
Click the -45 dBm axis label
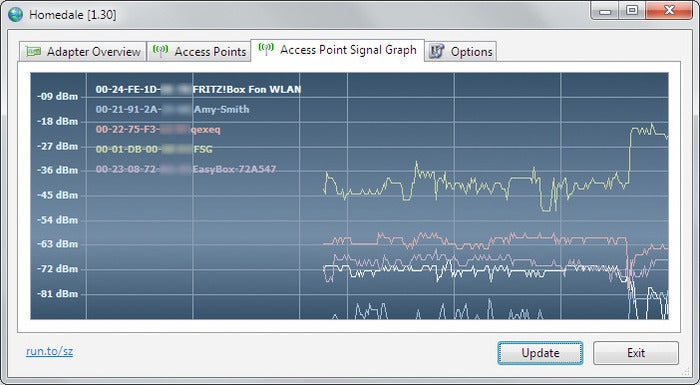pos(57,195)
